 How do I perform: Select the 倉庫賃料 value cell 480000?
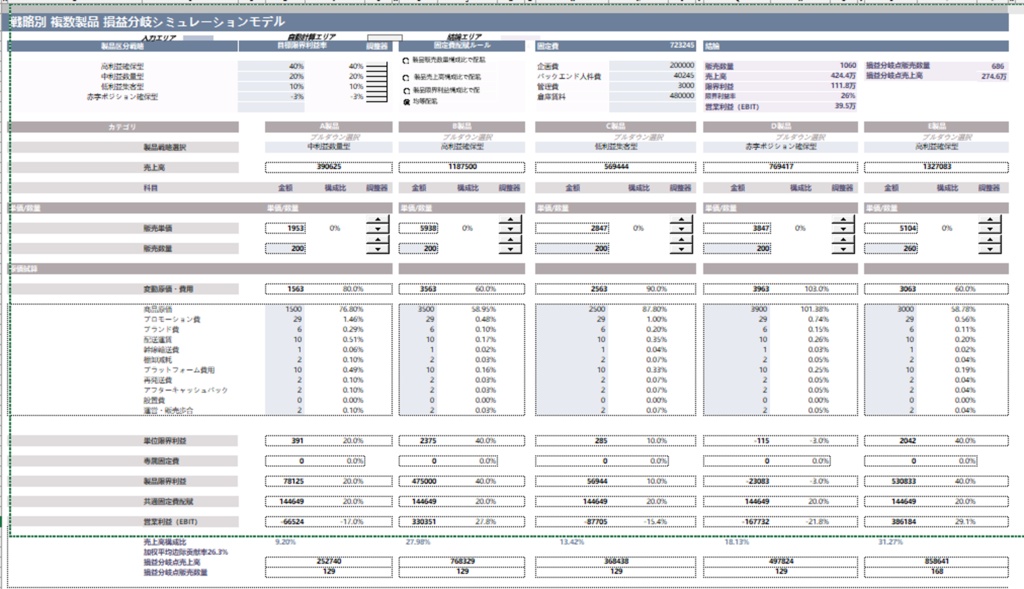652,96
